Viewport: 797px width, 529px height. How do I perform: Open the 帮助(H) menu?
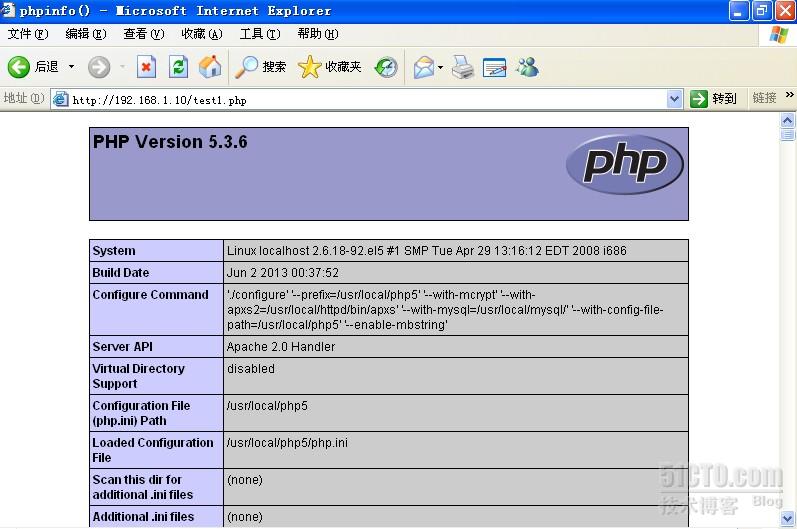(318, 34)
